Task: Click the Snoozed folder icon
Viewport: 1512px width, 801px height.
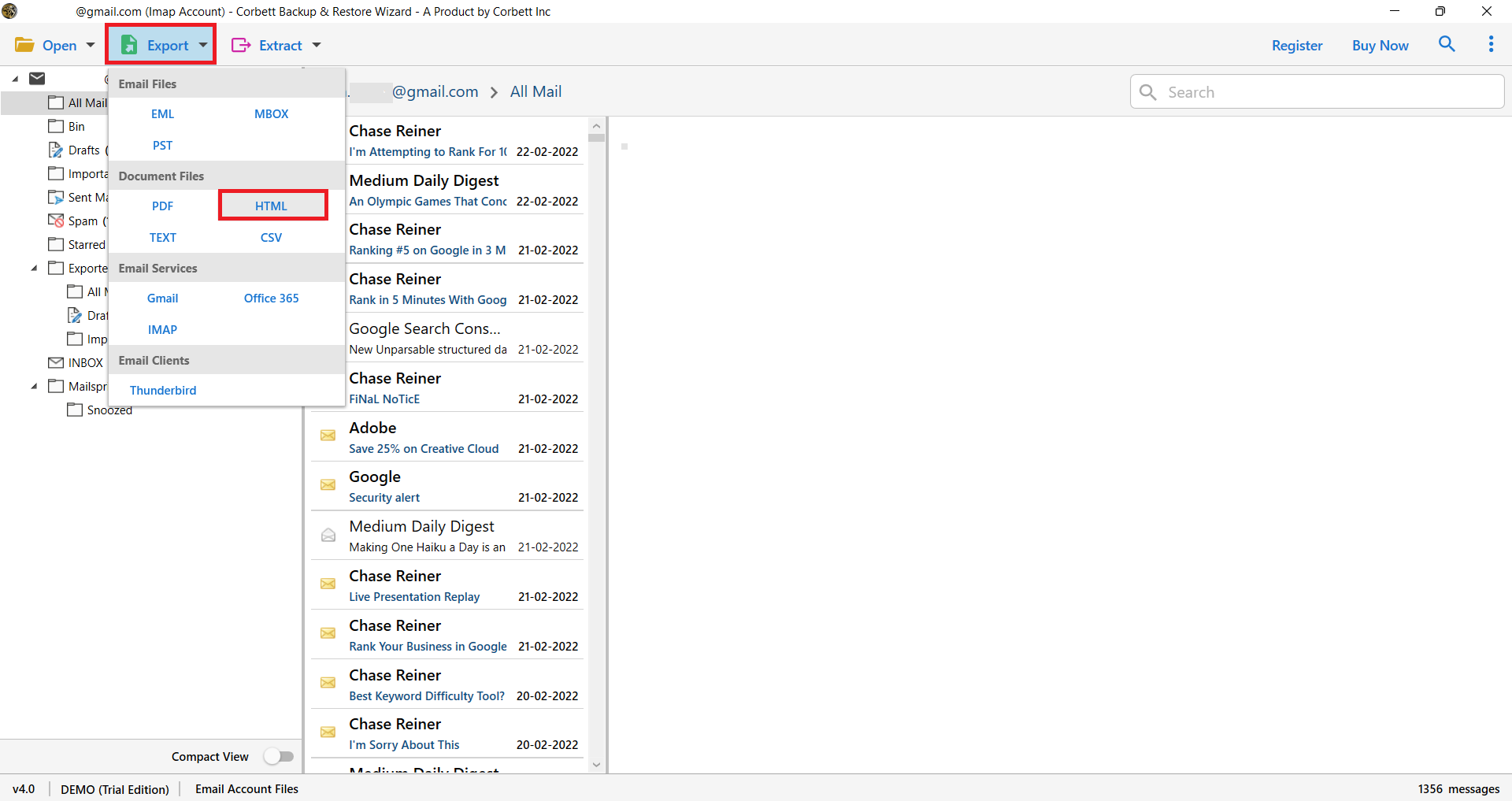Action: (75, 410)
